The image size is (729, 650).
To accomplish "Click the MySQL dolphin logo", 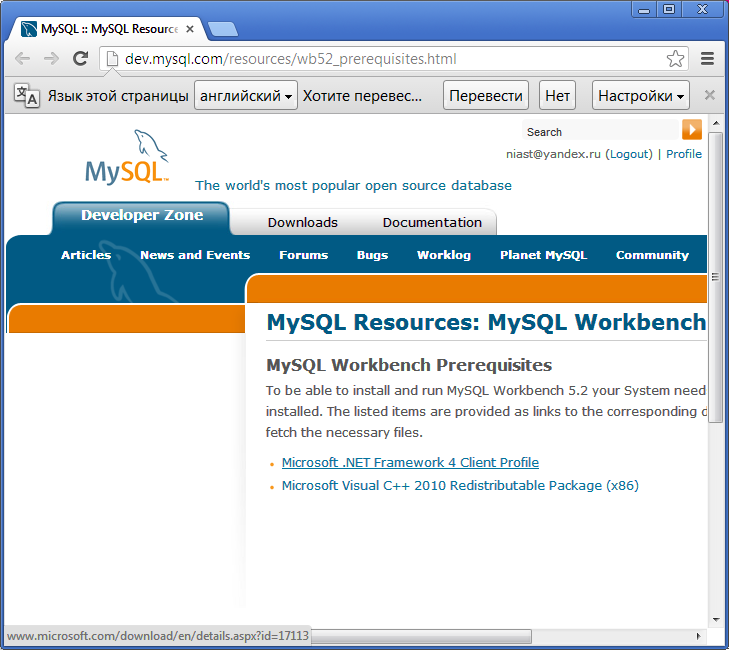I will [x=126, y=157].
